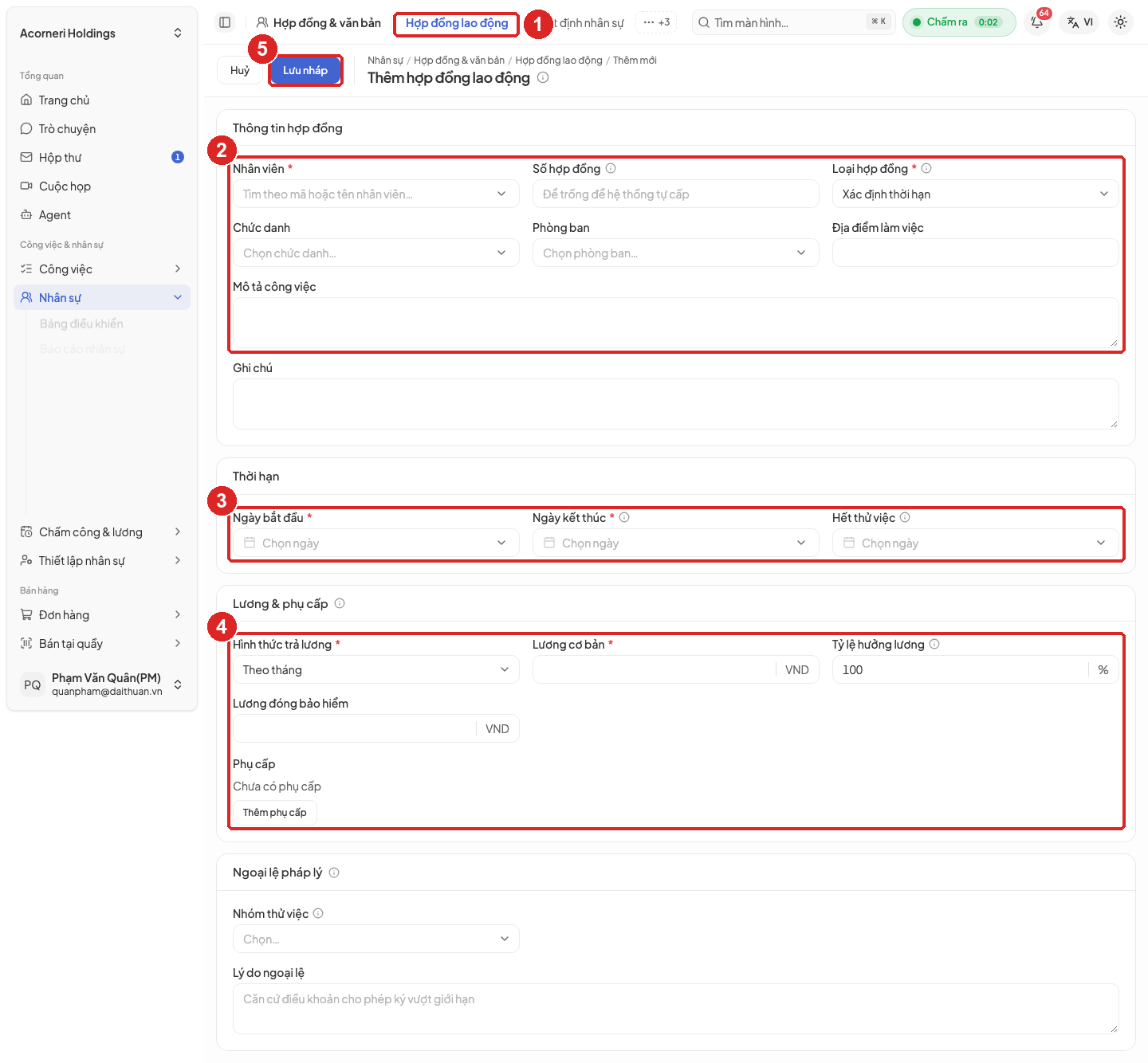Open Agent in the sidebar
Viewport: 1148px width, 1063px height.
102,215
